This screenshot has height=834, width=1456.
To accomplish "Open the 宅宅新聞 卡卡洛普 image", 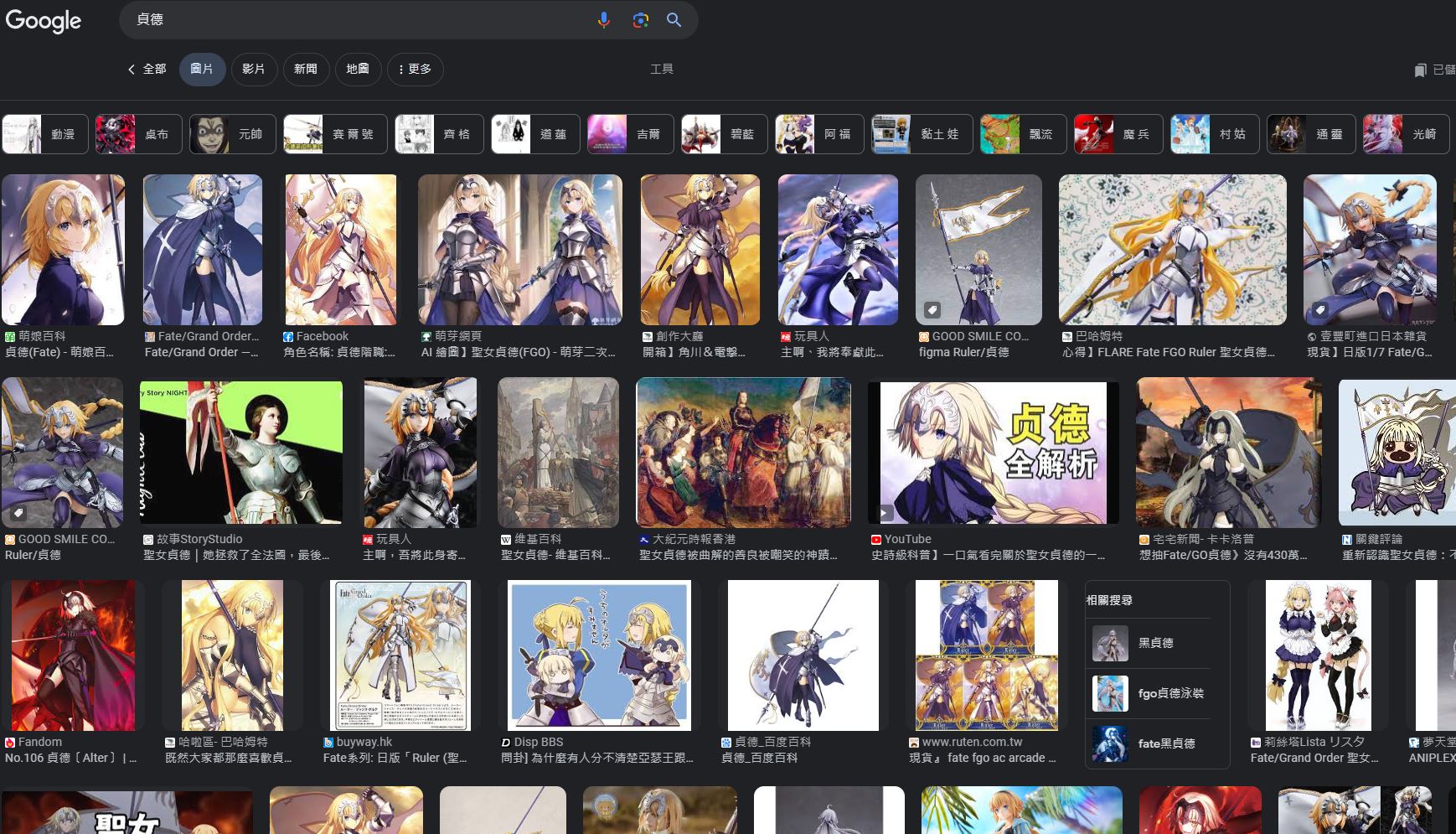I will pyautogui.click(x=1229, y=453).
